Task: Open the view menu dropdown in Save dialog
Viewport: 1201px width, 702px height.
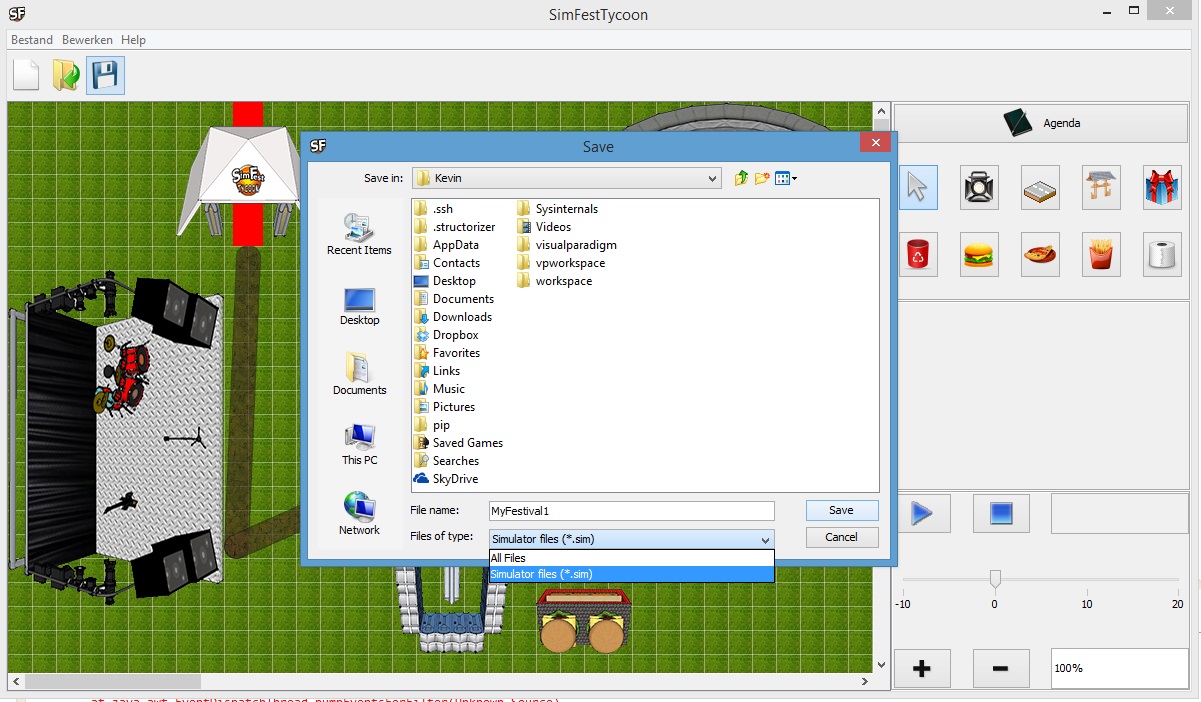Action: (x=786, y=178)
